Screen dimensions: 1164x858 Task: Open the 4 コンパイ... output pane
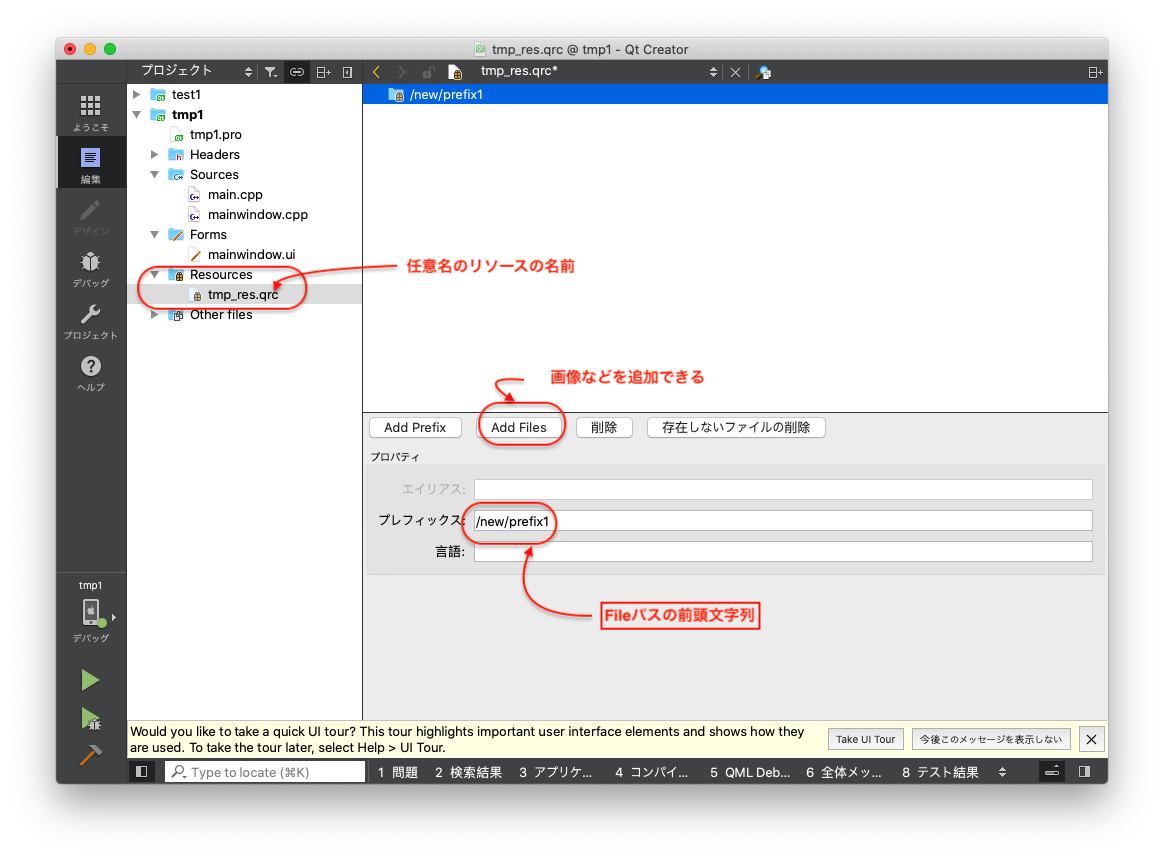point(652,772)
